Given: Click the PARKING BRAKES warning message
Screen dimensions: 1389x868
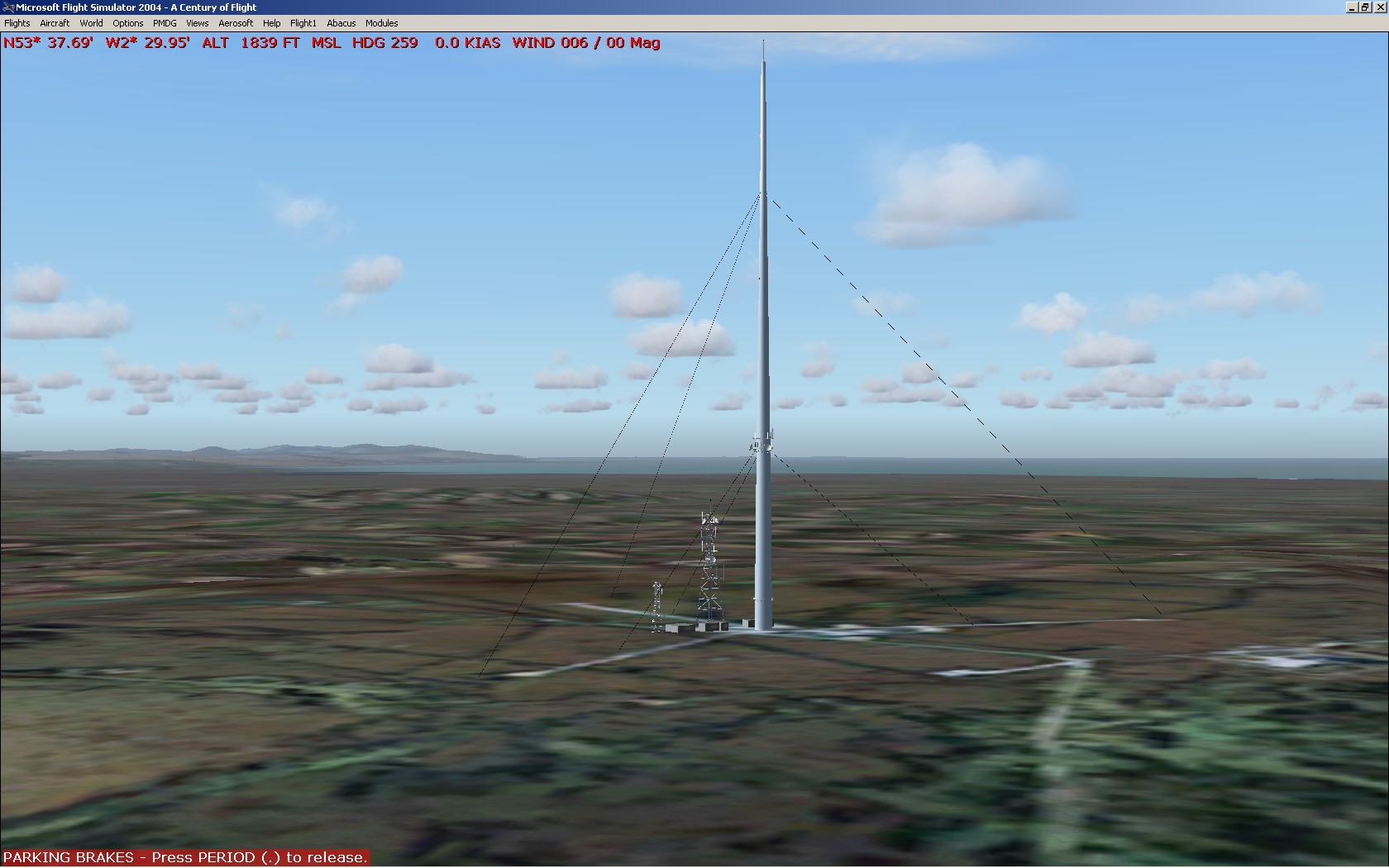Looking at the screenshot, I should point(185,857).
